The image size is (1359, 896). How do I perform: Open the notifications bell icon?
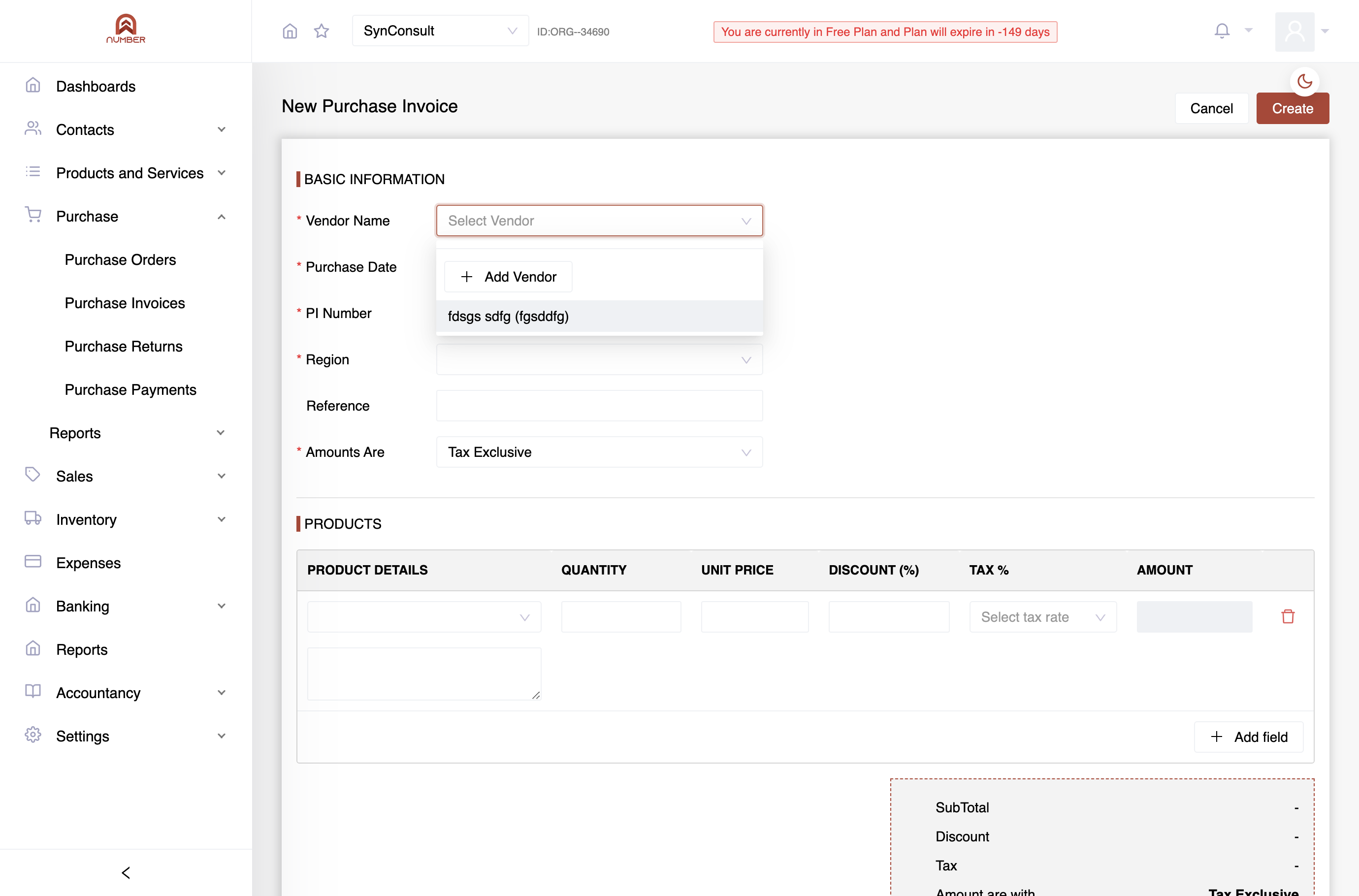pos(1221,31)
